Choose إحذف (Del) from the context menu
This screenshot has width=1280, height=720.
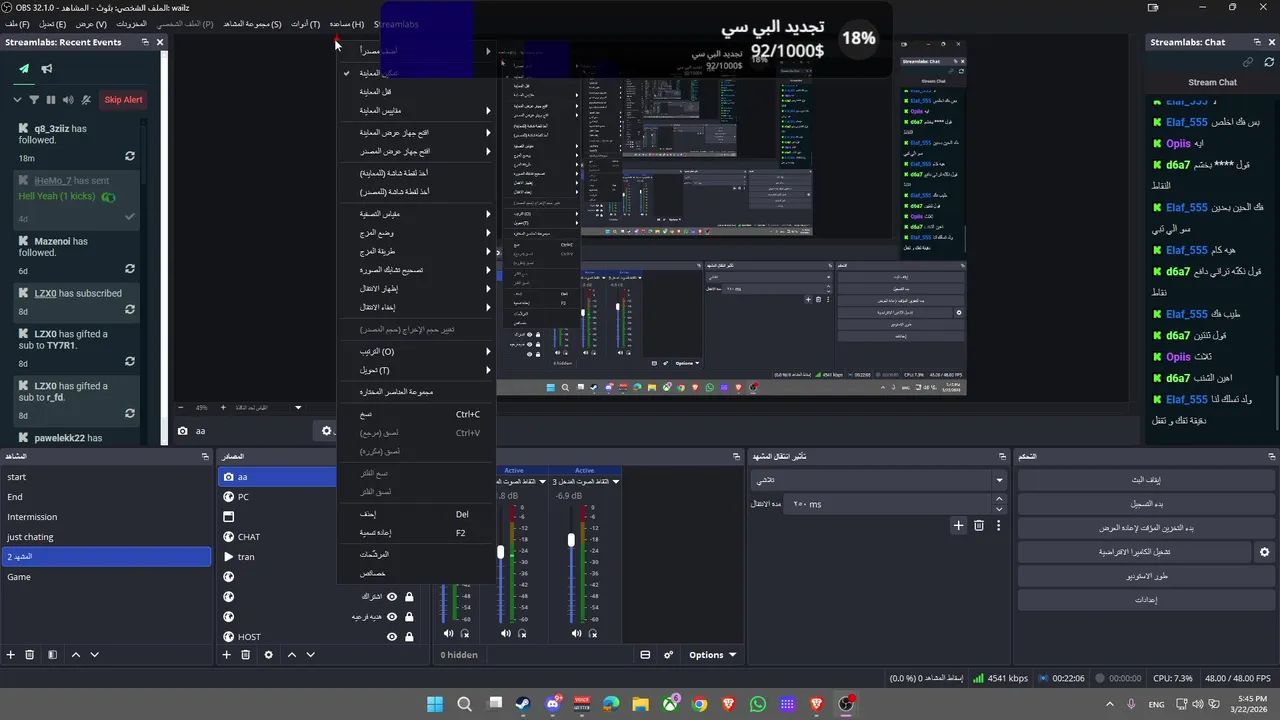coord(416,514)
